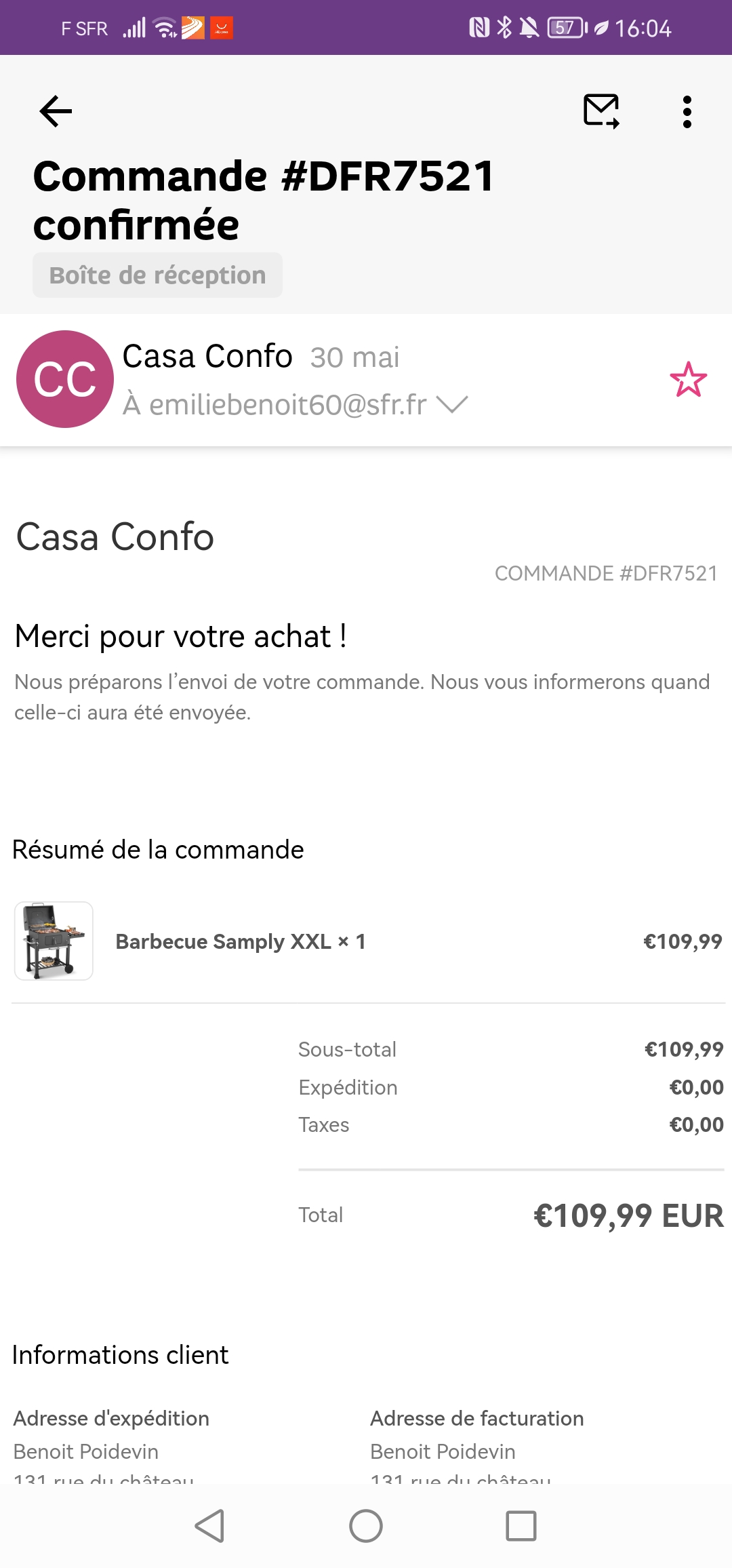Screen dimensions: 732x1568
Task: Tap the forward/move email envelope icon
Action: tap(602, 111)
